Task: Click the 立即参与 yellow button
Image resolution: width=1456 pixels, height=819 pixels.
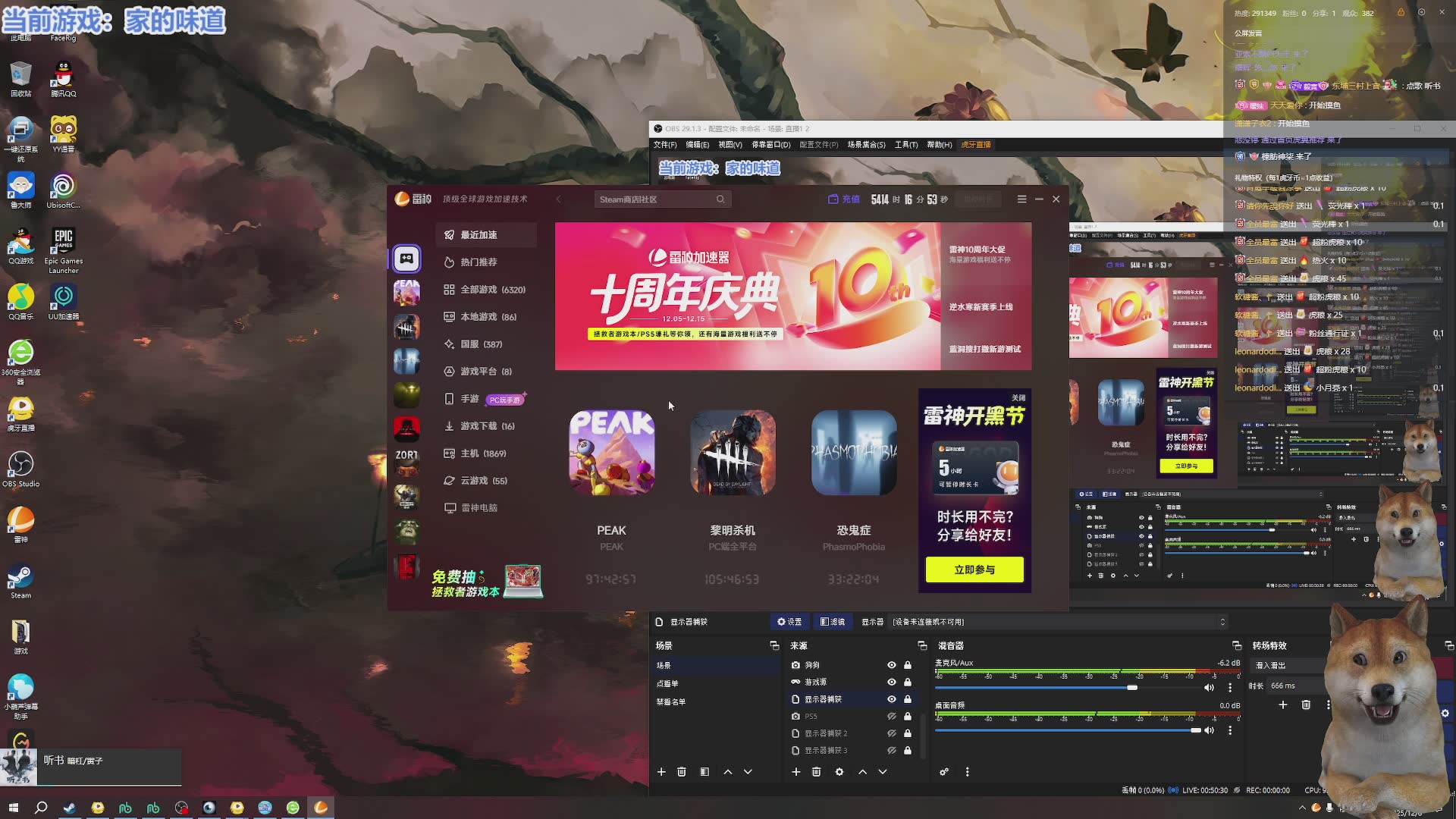Action: (x=974, y=570)
